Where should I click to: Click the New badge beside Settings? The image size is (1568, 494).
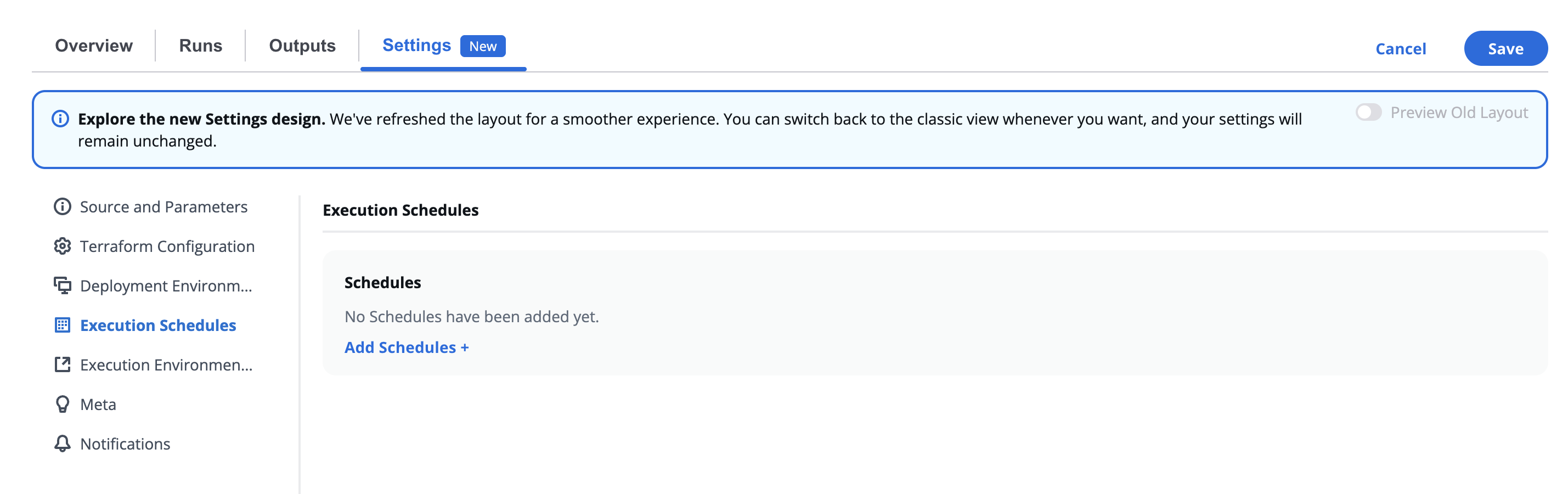point(483,46)
